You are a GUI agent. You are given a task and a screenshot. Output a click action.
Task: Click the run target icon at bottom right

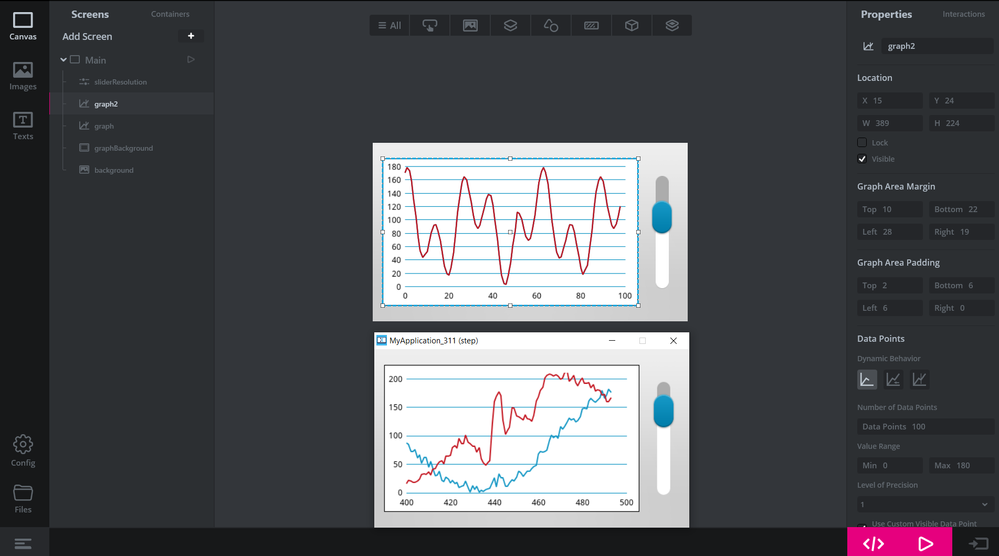coord(978,543)
